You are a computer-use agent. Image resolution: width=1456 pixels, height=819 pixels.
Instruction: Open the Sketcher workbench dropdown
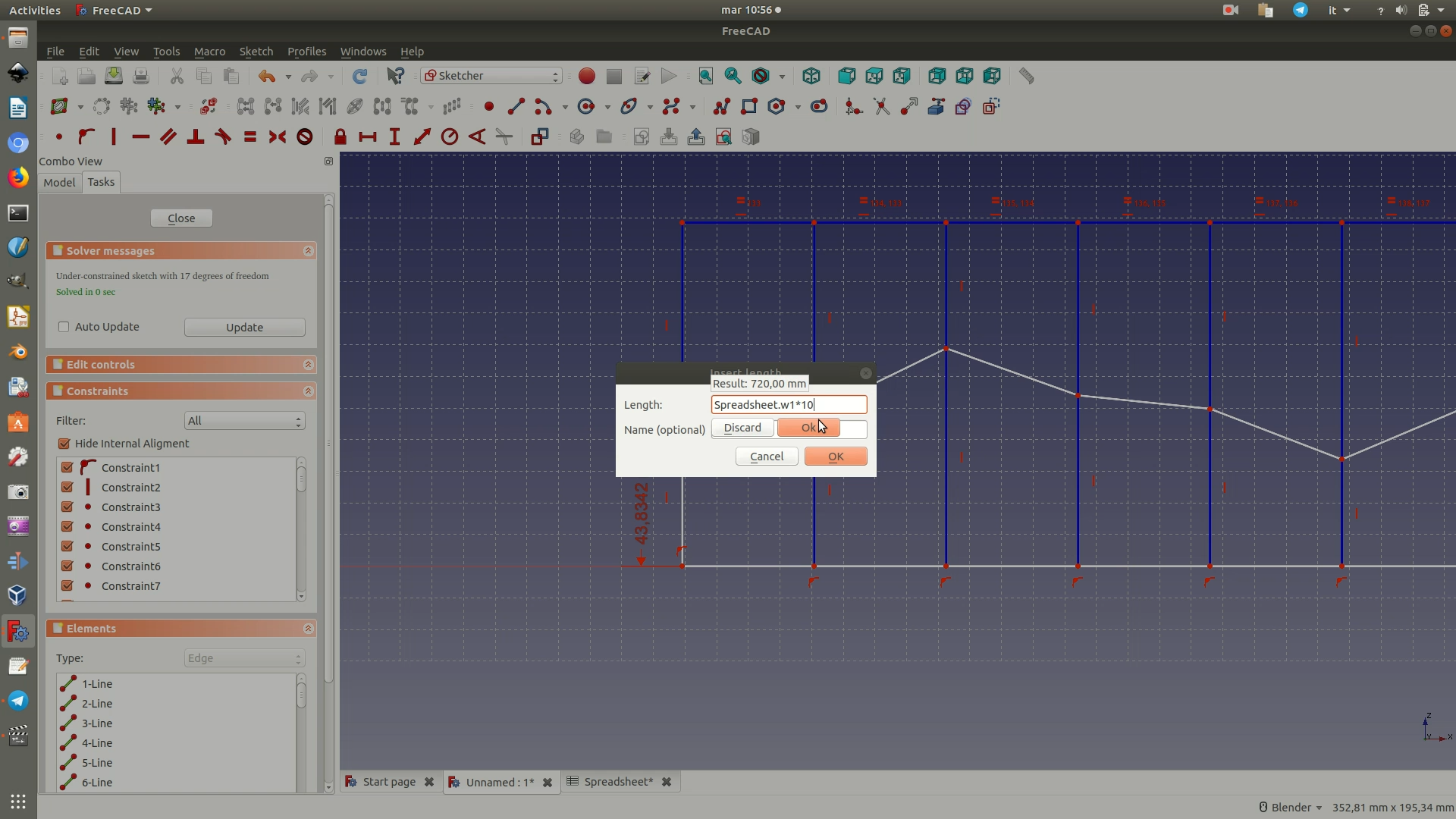pyautogui.click(x=491, y=76)
